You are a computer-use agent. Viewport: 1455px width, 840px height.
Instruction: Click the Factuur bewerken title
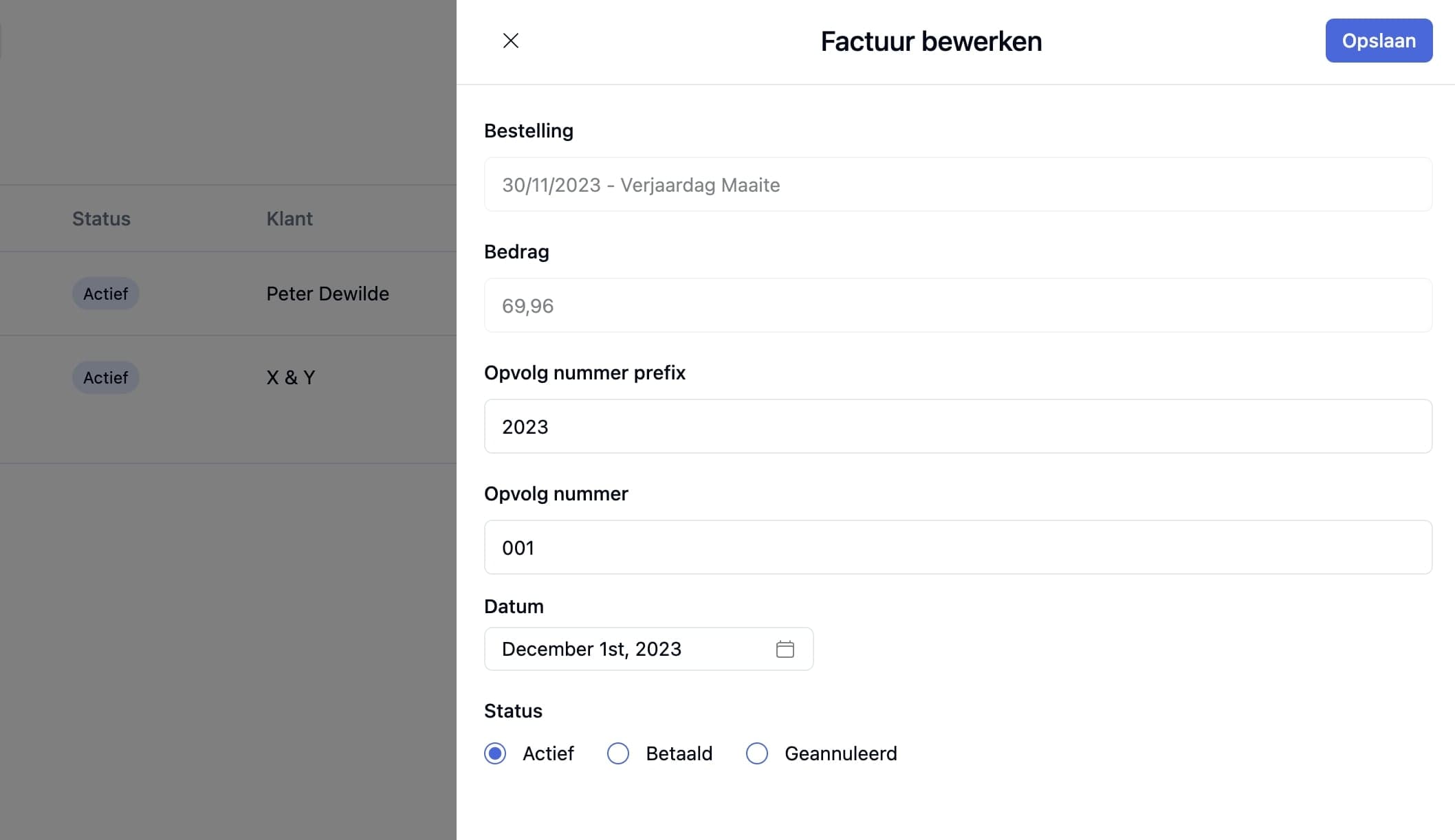(930, 41)
